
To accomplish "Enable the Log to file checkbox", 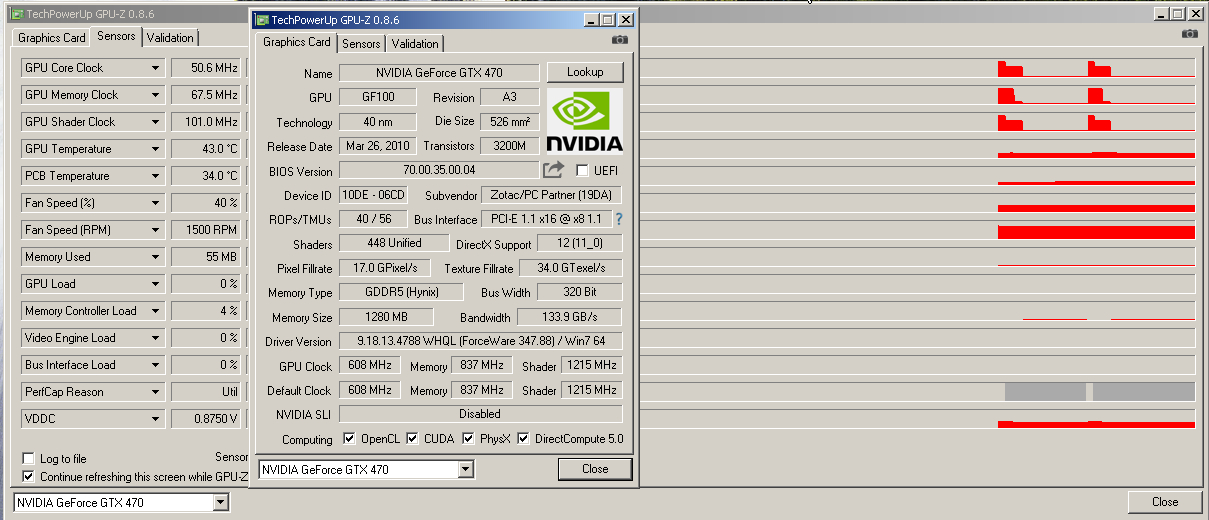I will click(x=28, y=459).
